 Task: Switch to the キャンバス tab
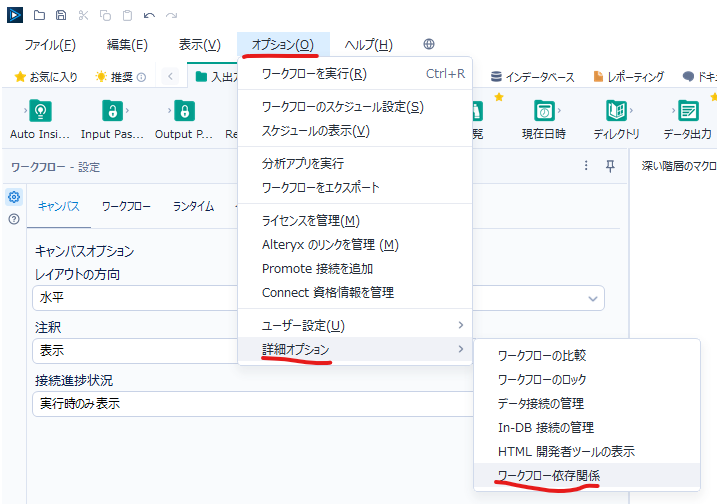coord(59,206)
